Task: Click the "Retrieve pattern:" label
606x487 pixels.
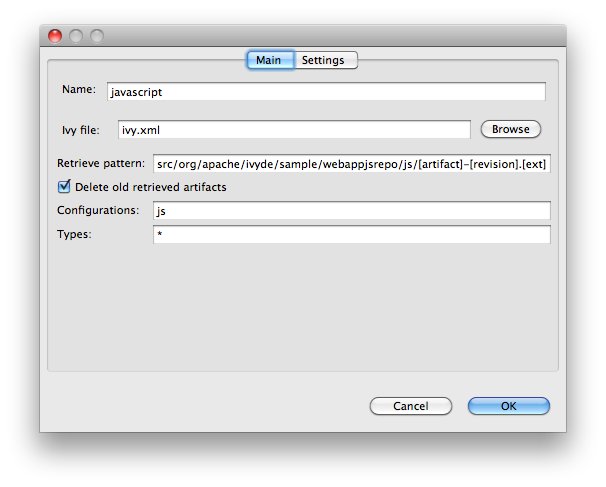Action: (x=102, y=163)
